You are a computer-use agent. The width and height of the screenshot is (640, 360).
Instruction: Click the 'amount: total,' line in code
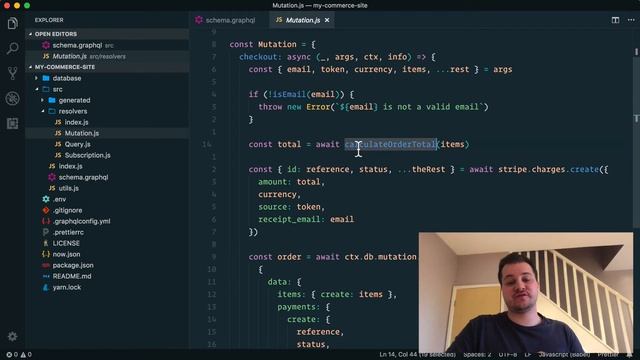[x=291, y=182]
